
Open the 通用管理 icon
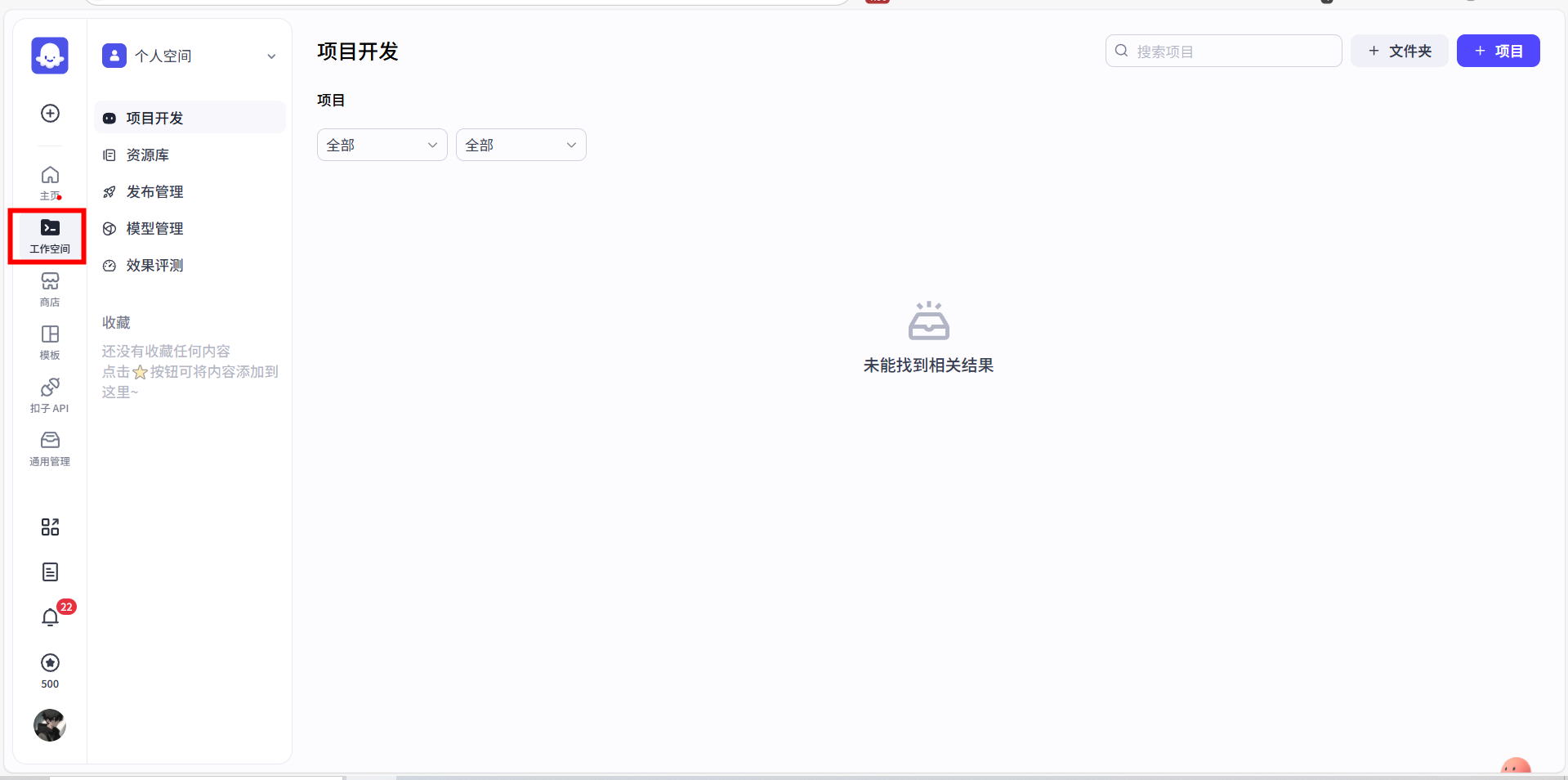tap(50, 448)
